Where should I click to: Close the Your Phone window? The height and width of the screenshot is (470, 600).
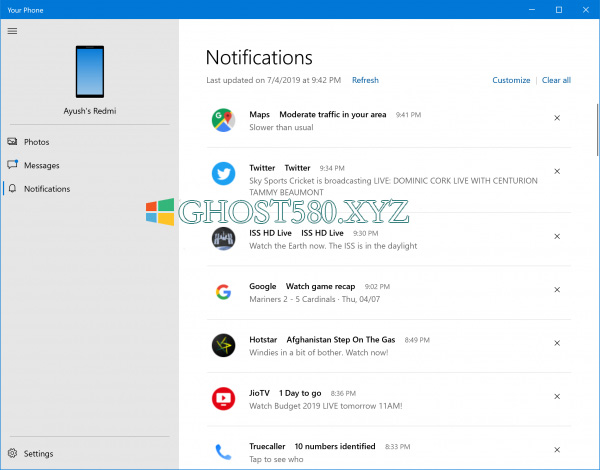pyautogui.click(x=586, y=10)
